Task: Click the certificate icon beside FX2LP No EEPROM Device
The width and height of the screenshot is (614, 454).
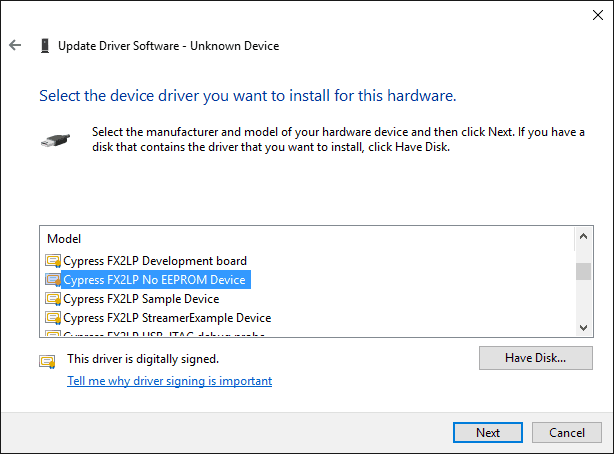Action: point(53,280)
